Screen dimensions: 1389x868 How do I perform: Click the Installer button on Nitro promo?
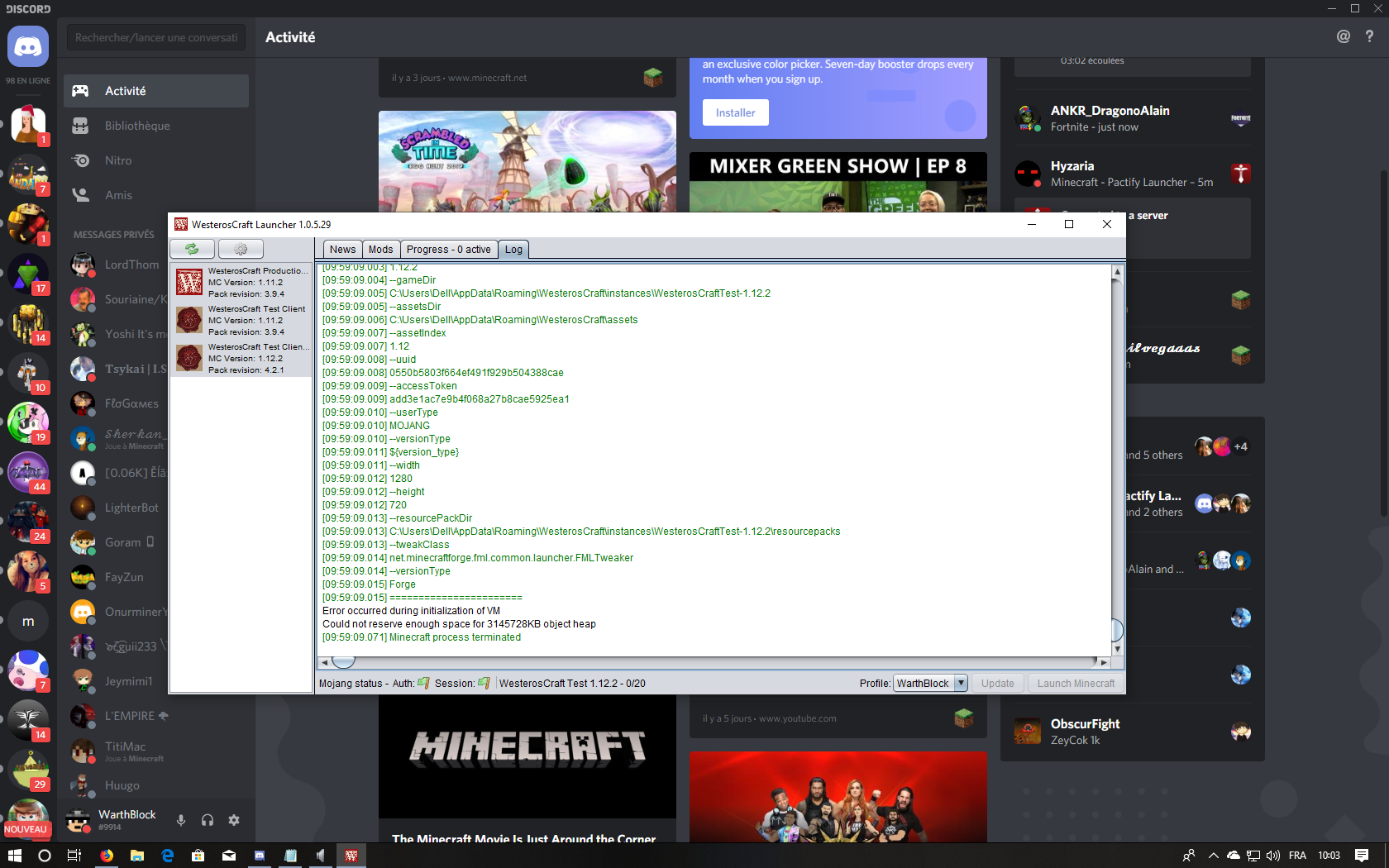click(736, 112)
